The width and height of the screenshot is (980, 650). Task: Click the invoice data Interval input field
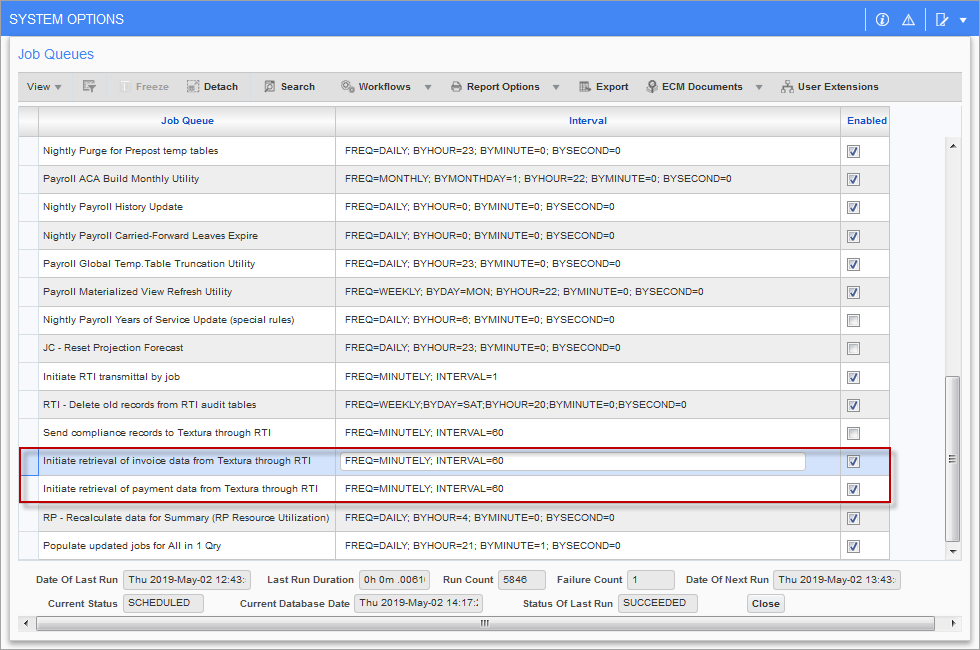(572, 461)
